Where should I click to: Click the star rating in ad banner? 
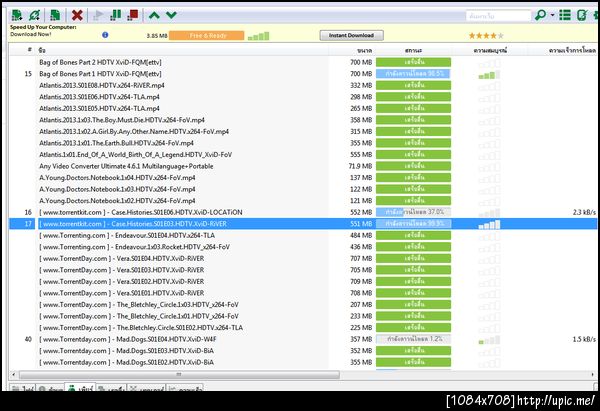coord(486,36)
